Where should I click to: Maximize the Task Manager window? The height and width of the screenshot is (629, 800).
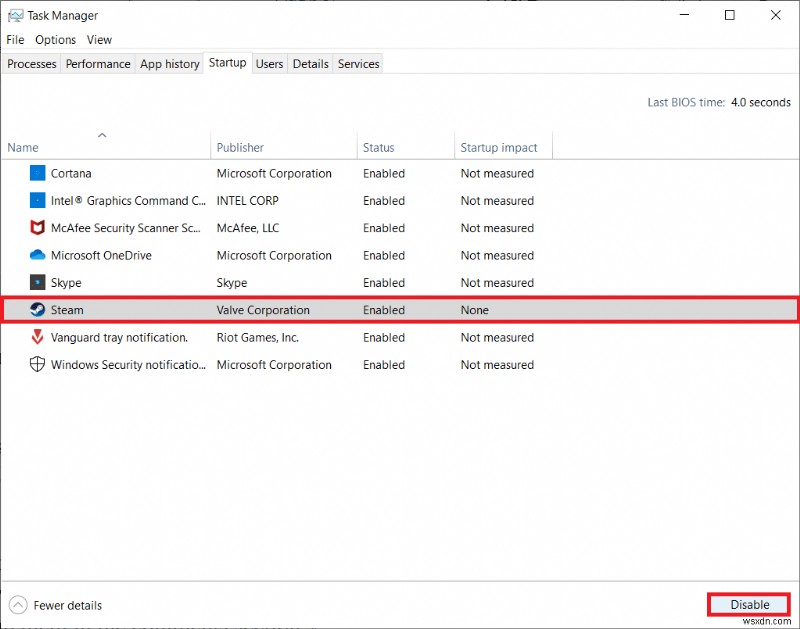(730, 15)
